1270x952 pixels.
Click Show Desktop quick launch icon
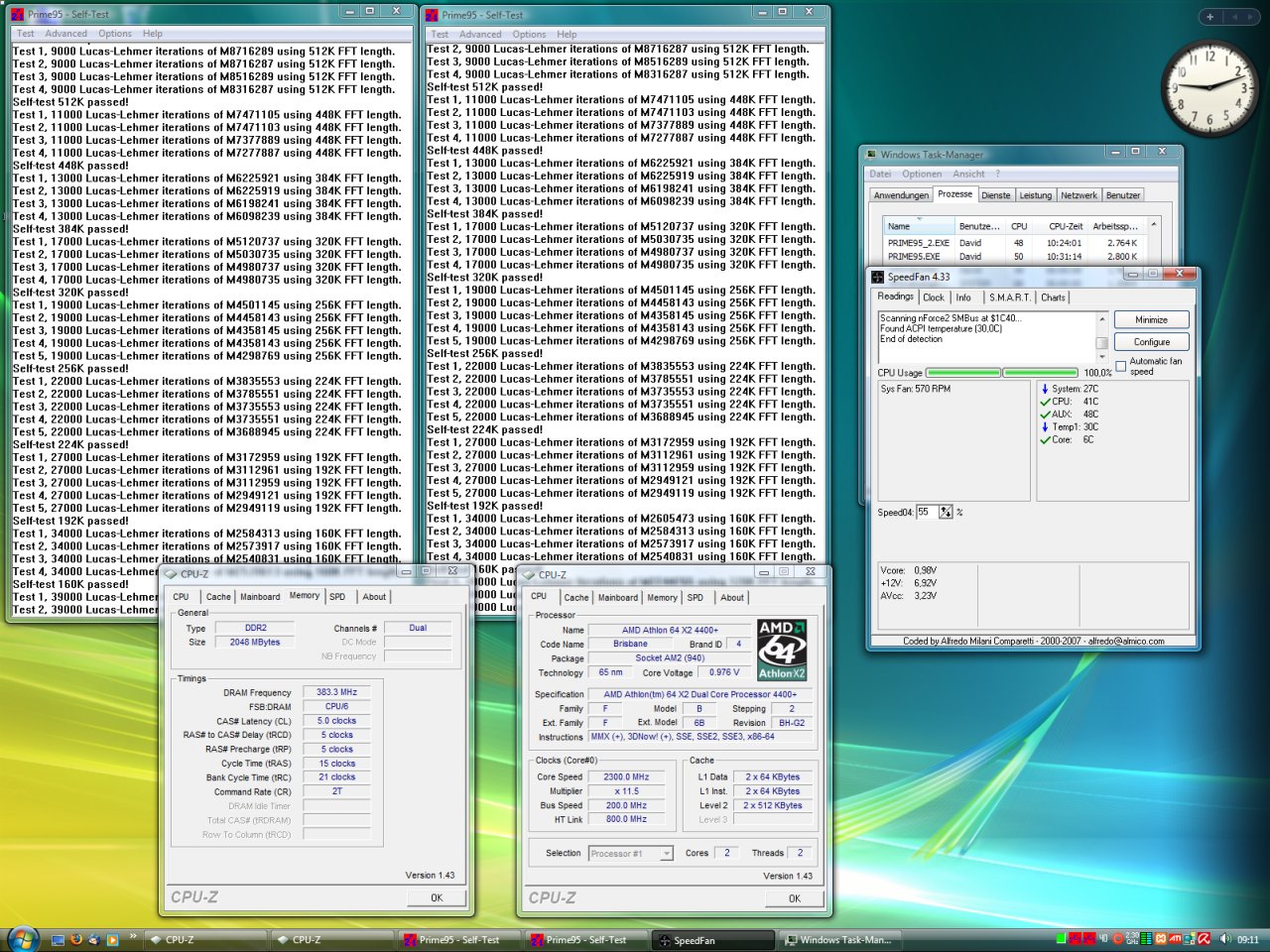tap(58, 940)
